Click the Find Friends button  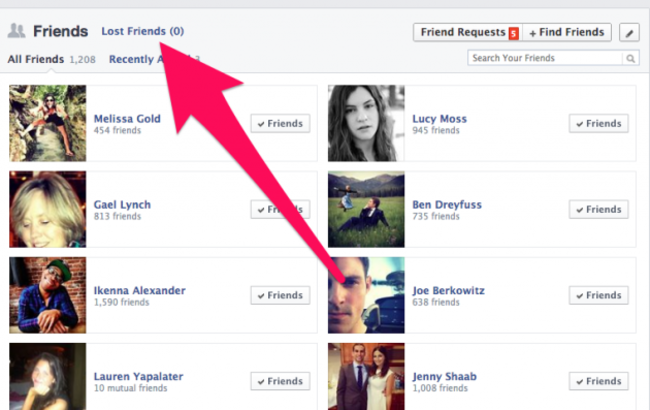click(566, 32)
